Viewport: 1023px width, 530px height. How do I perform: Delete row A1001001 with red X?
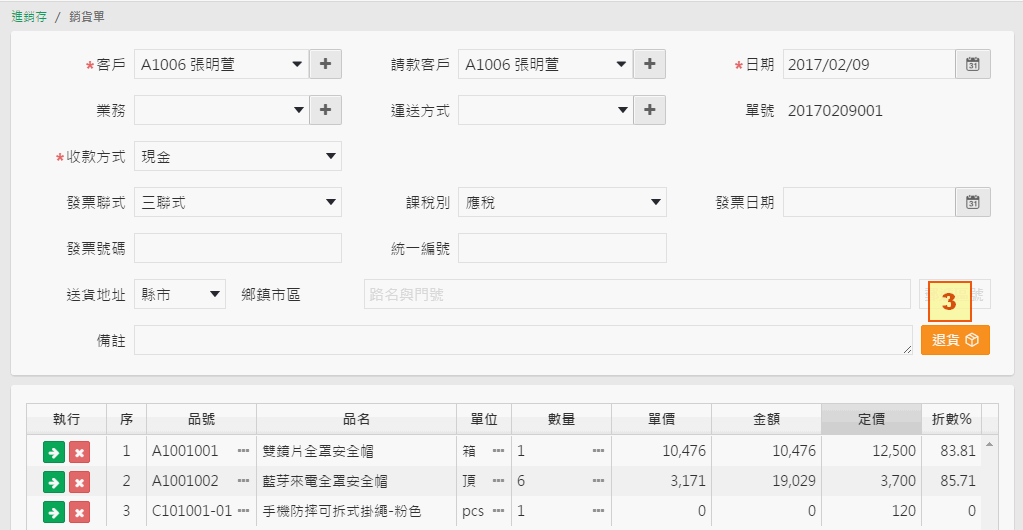pyautogui.click(x=79, y=452)
